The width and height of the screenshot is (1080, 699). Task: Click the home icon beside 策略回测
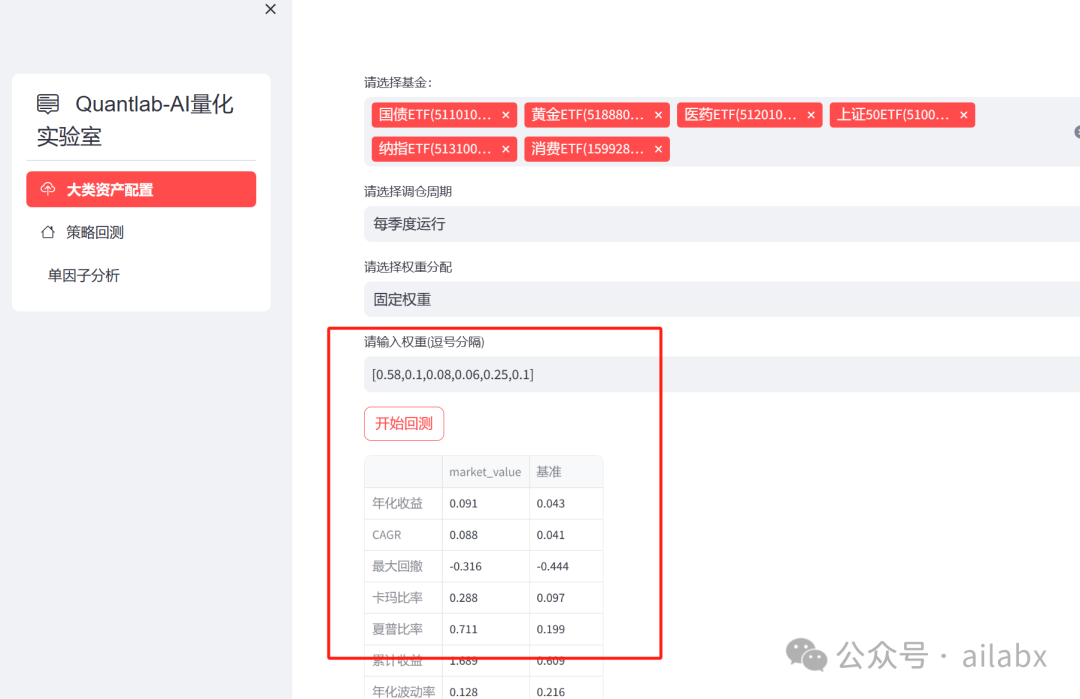point(47,231)
